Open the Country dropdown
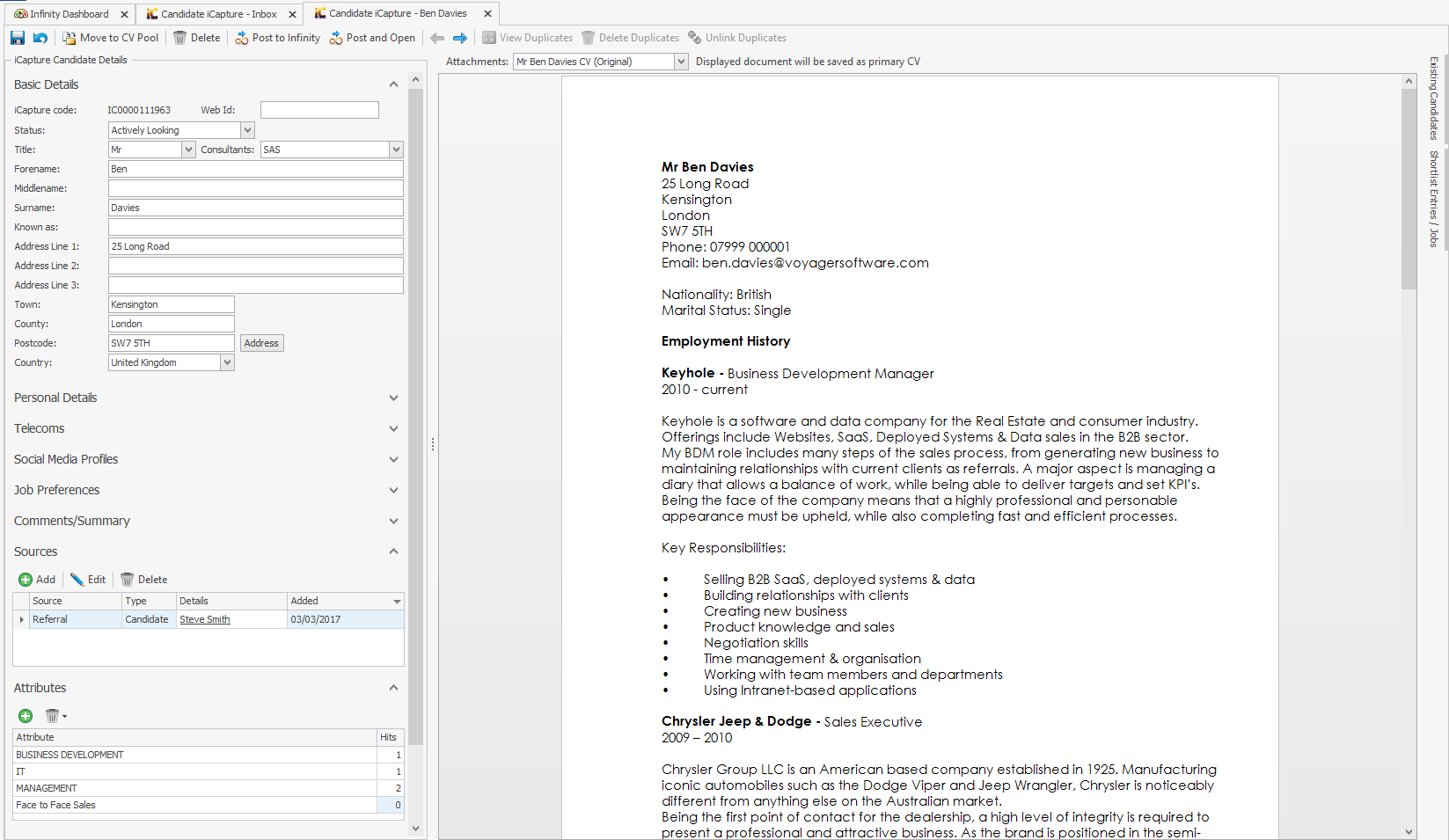 tap(227, 362)
